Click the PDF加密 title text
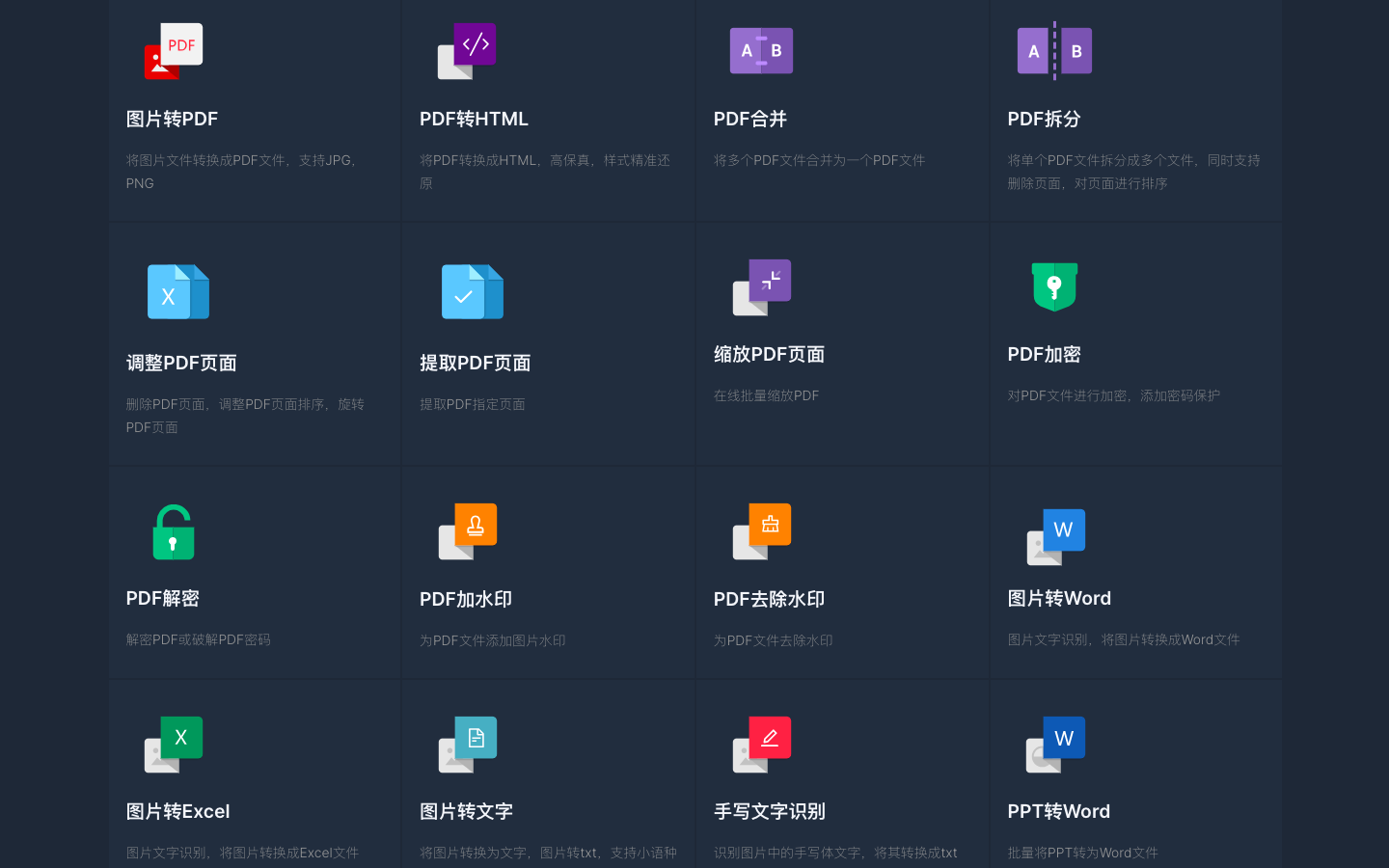1389x868 pixels. [x=1044, y=354]
